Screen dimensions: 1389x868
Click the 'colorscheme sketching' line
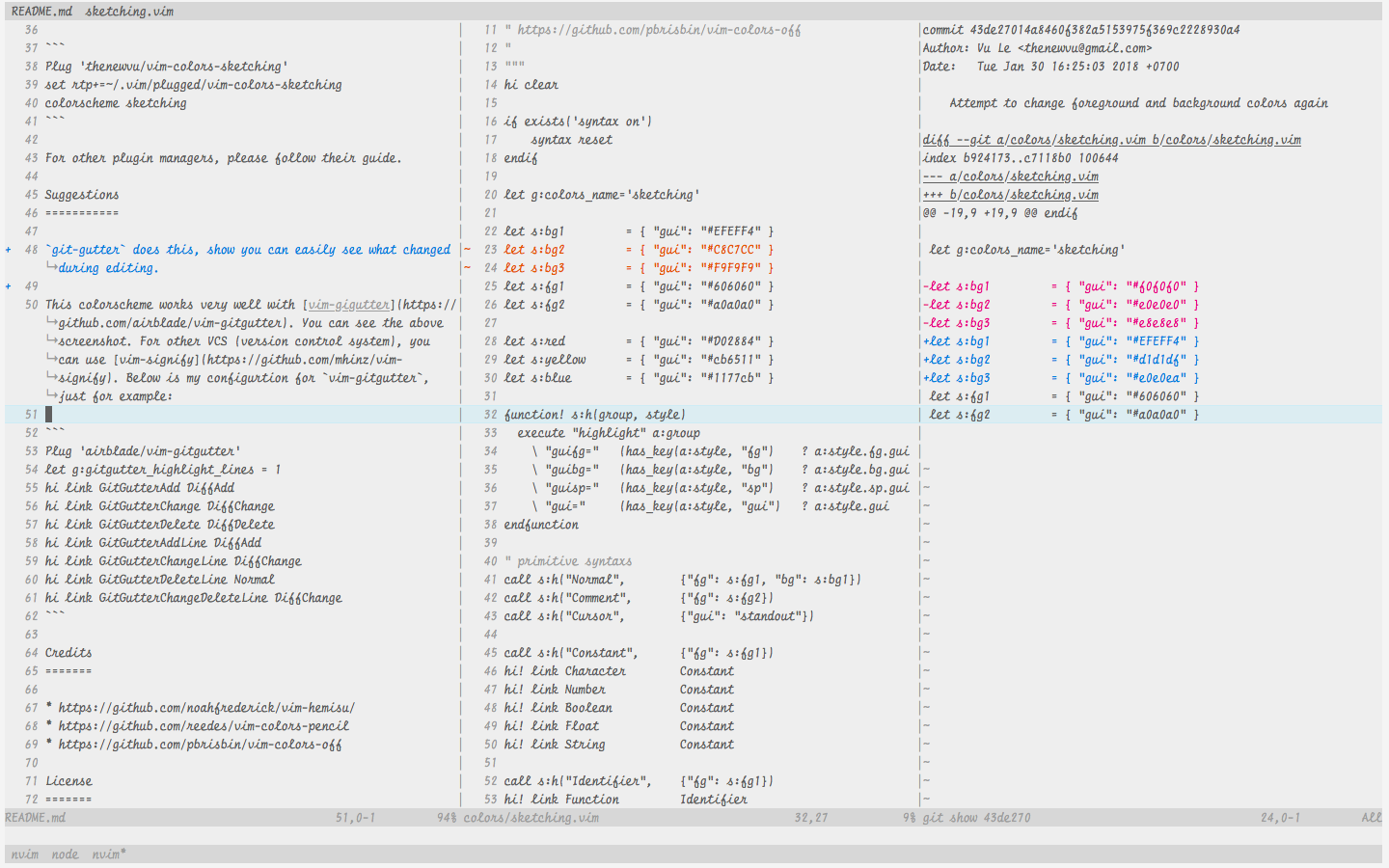coord(116,103)
